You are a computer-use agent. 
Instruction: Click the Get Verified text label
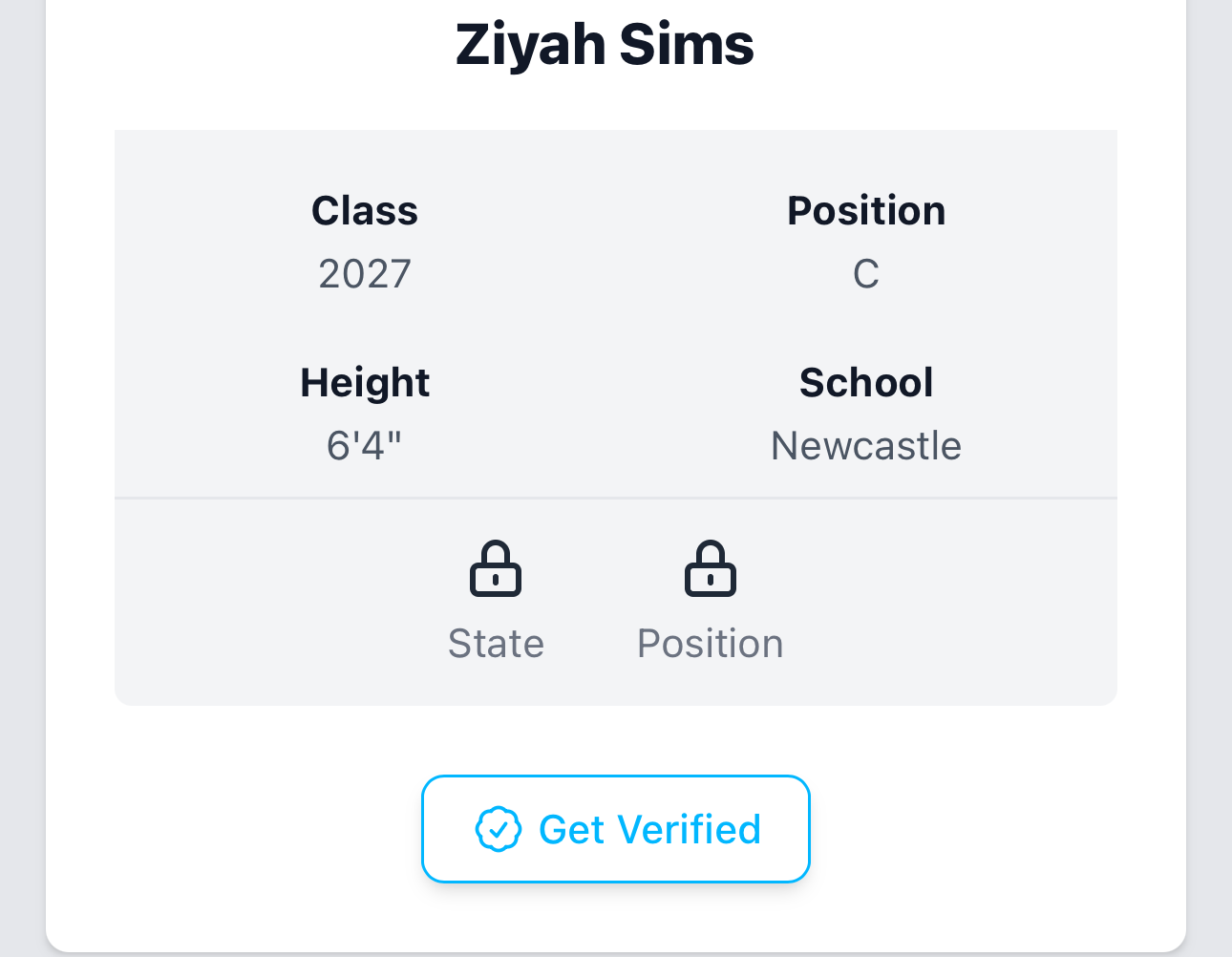[649, 829]
